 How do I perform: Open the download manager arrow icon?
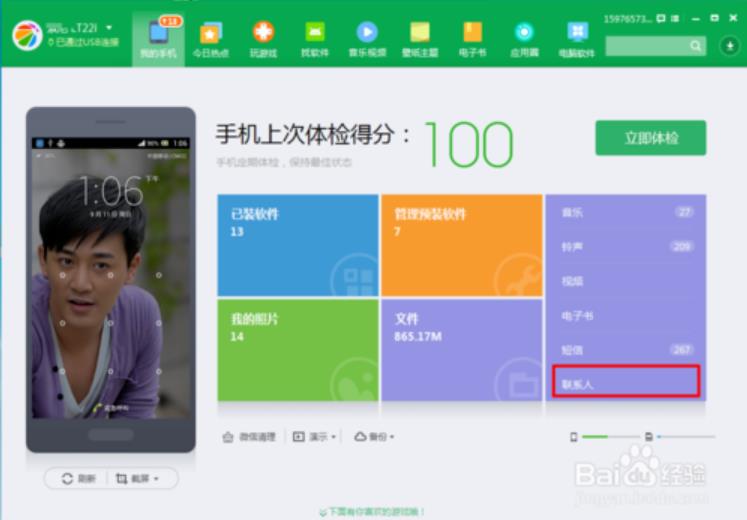coord(729,46)
